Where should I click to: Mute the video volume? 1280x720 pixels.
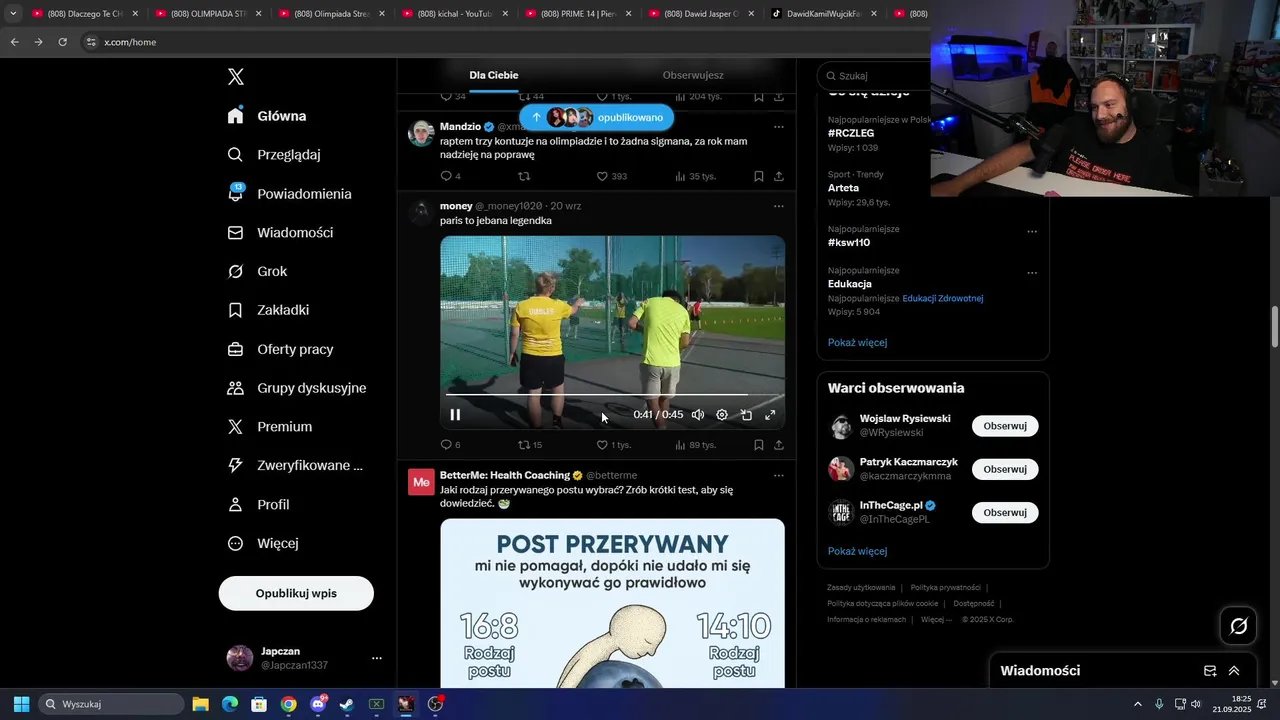click(x=698, y=415)
